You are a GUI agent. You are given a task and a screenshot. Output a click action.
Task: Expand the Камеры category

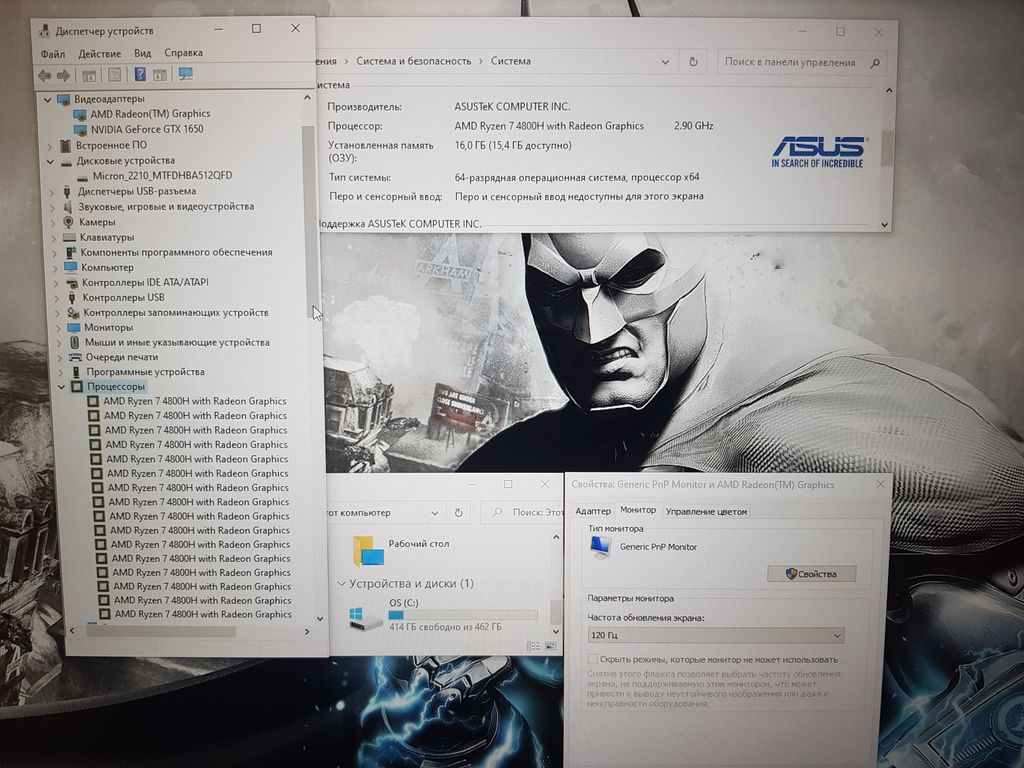pos(54,223)
